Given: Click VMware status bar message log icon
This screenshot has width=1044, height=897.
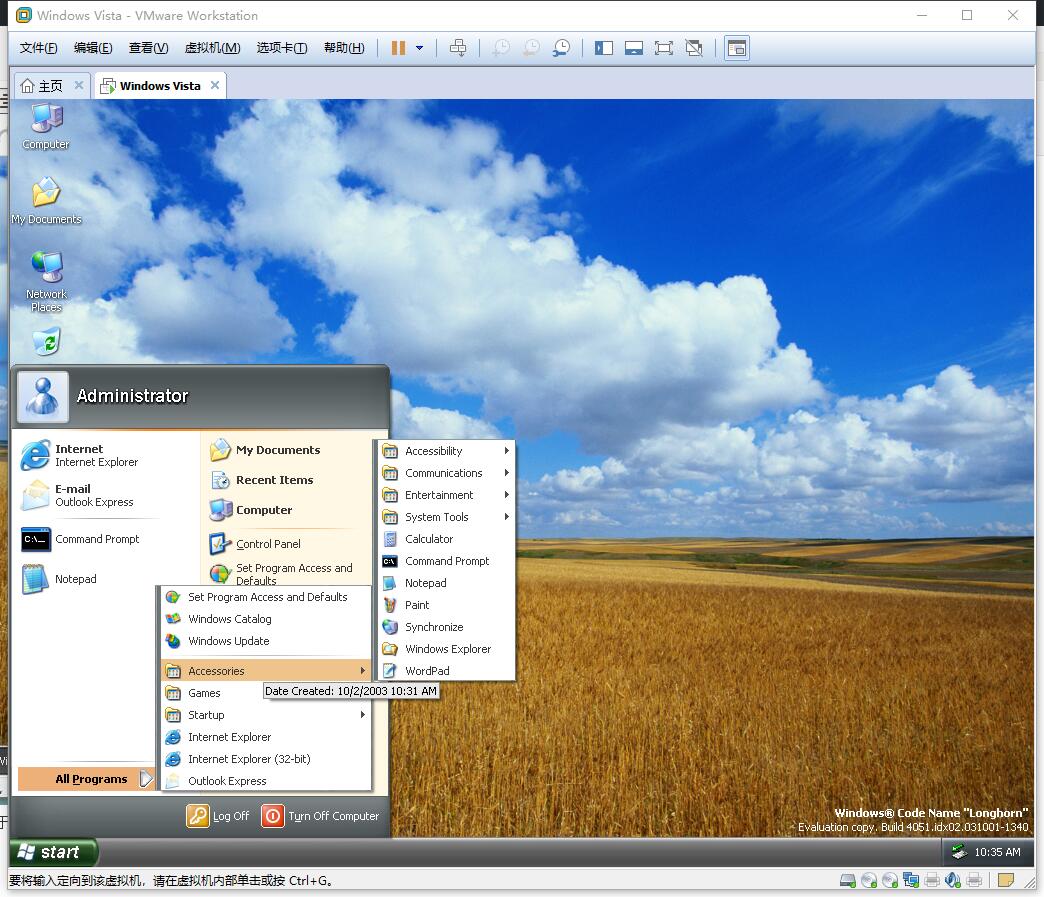Looking at the screenshot, I should pyautogui.click(x=1006, y=880).
